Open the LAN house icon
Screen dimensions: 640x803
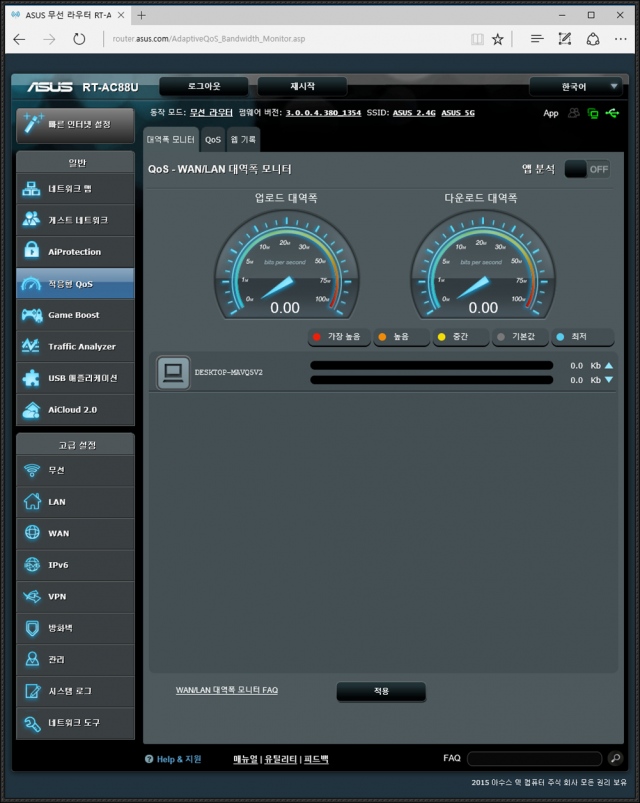pyautogui.click(x=32, y=501)
